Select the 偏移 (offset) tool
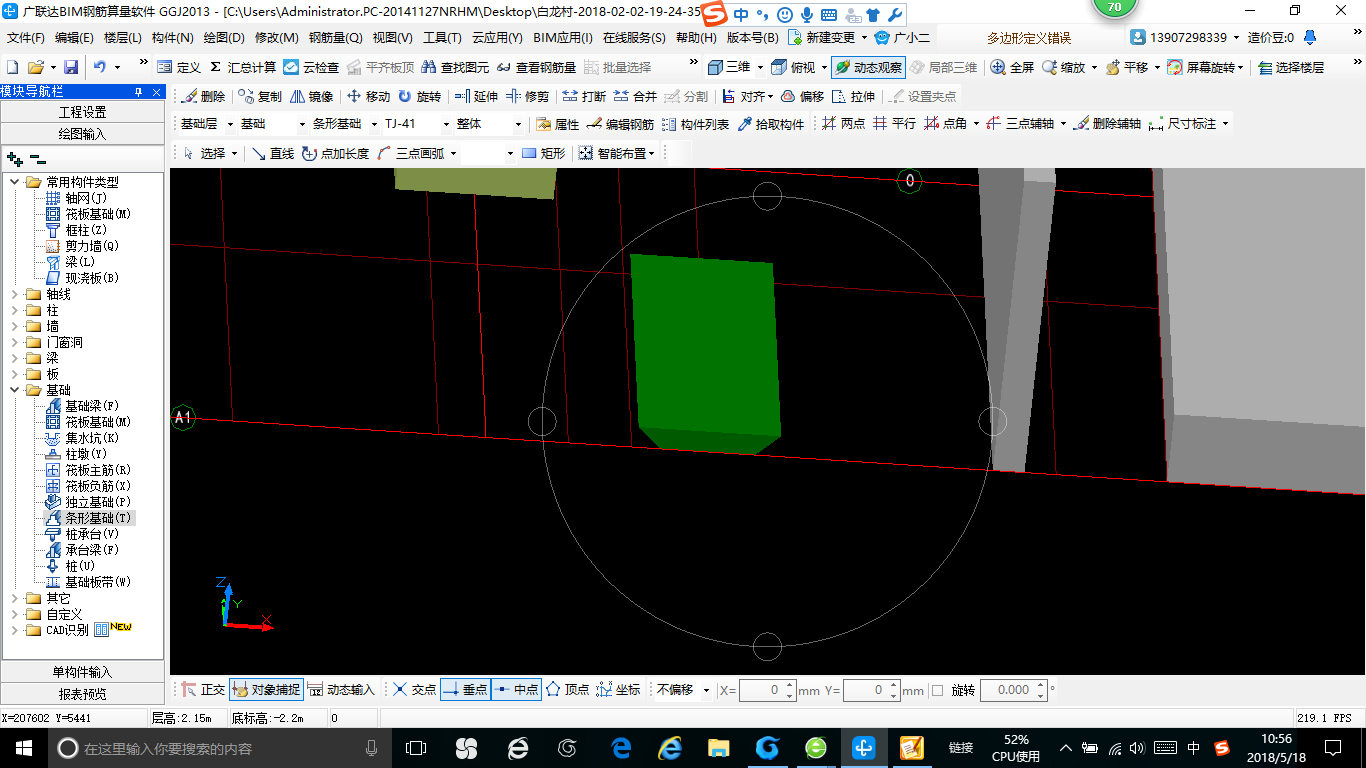Screen dimensions: 1366x768 802,96
